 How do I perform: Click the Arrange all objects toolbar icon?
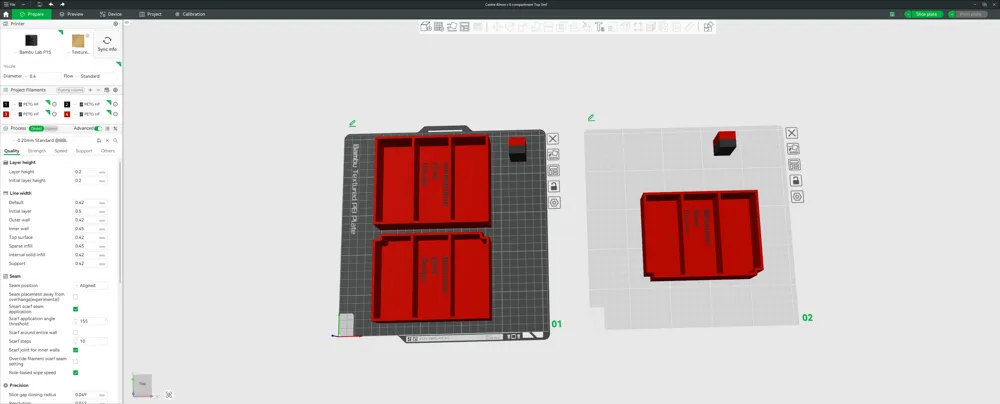tap(465, 27)
